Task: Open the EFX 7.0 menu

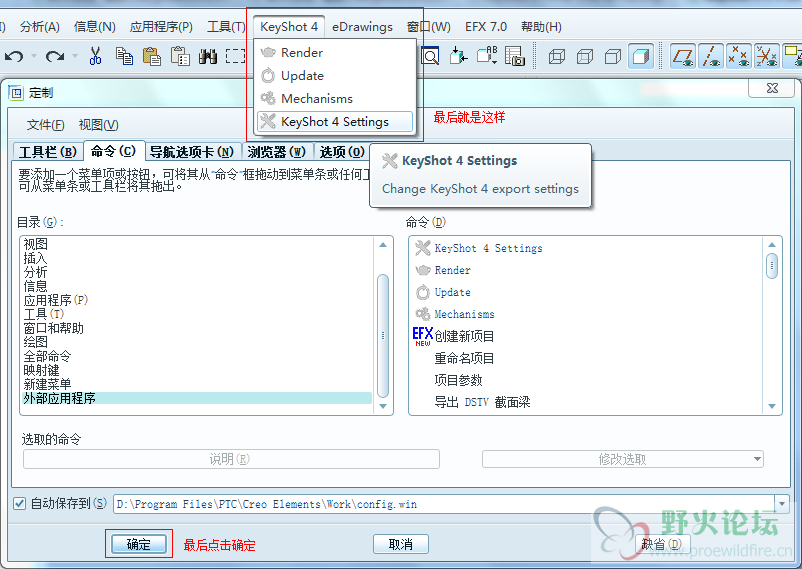Action: [x=485, y=27]
